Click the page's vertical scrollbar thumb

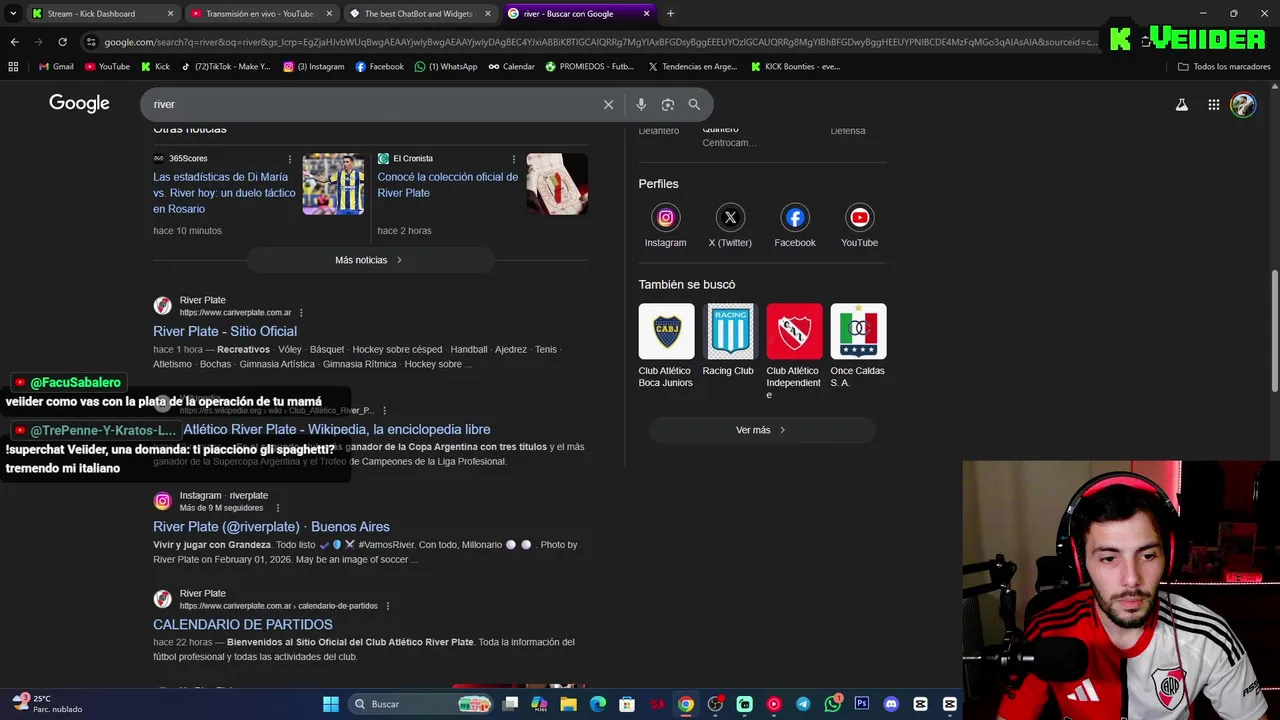tap(1274, 331)
